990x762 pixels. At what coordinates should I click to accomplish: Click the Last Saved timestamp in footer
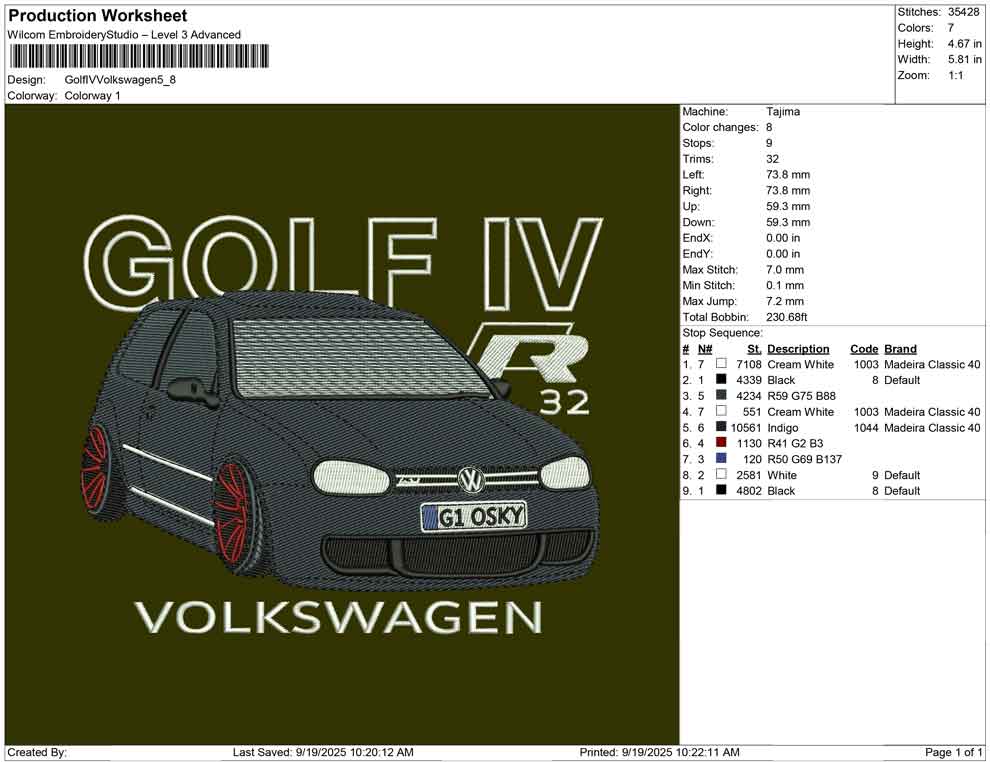323,752
